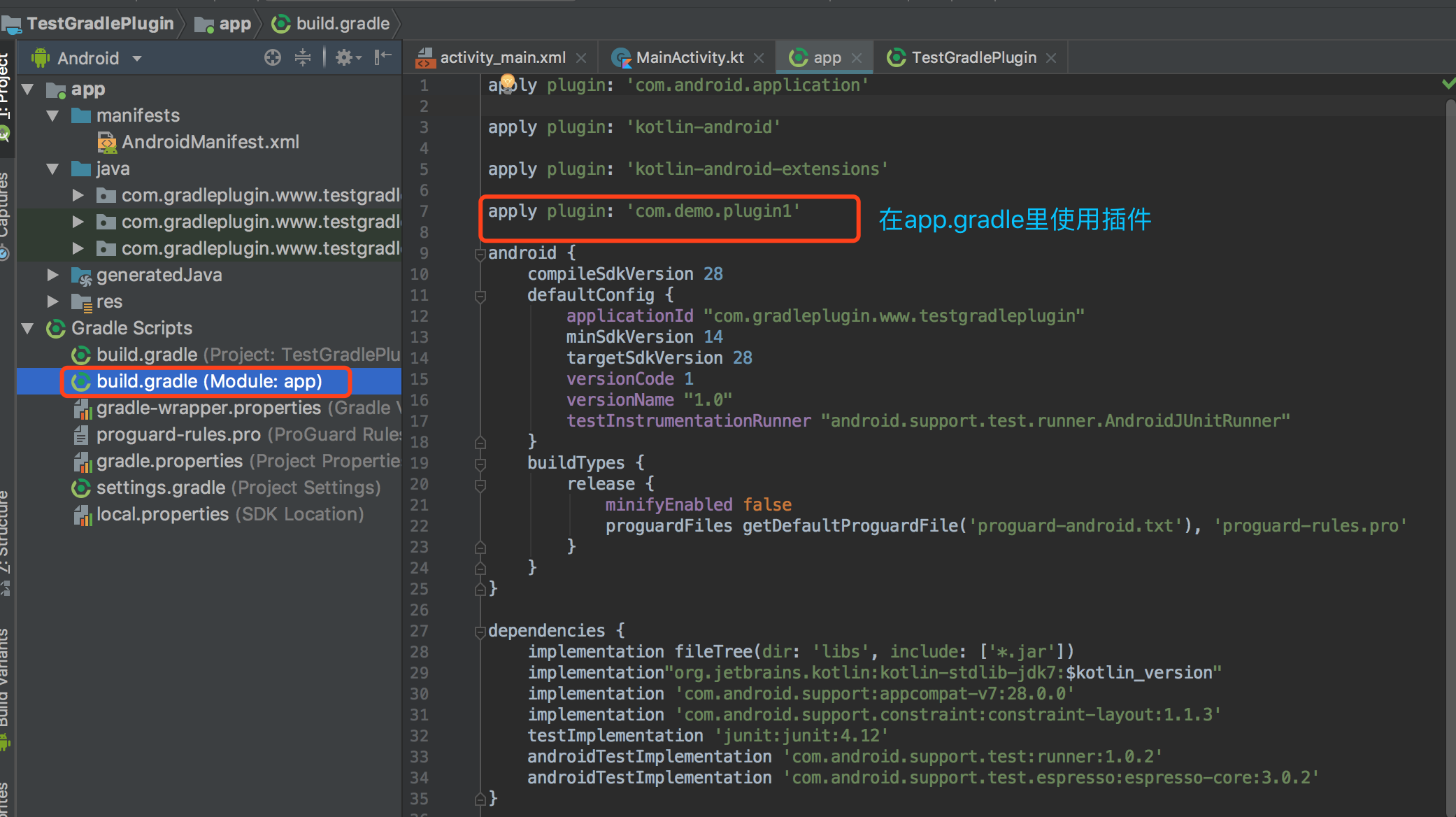Collapse the manifests folder
Image resolution: width=1456 pixels, height=817 pixels.
52,115
